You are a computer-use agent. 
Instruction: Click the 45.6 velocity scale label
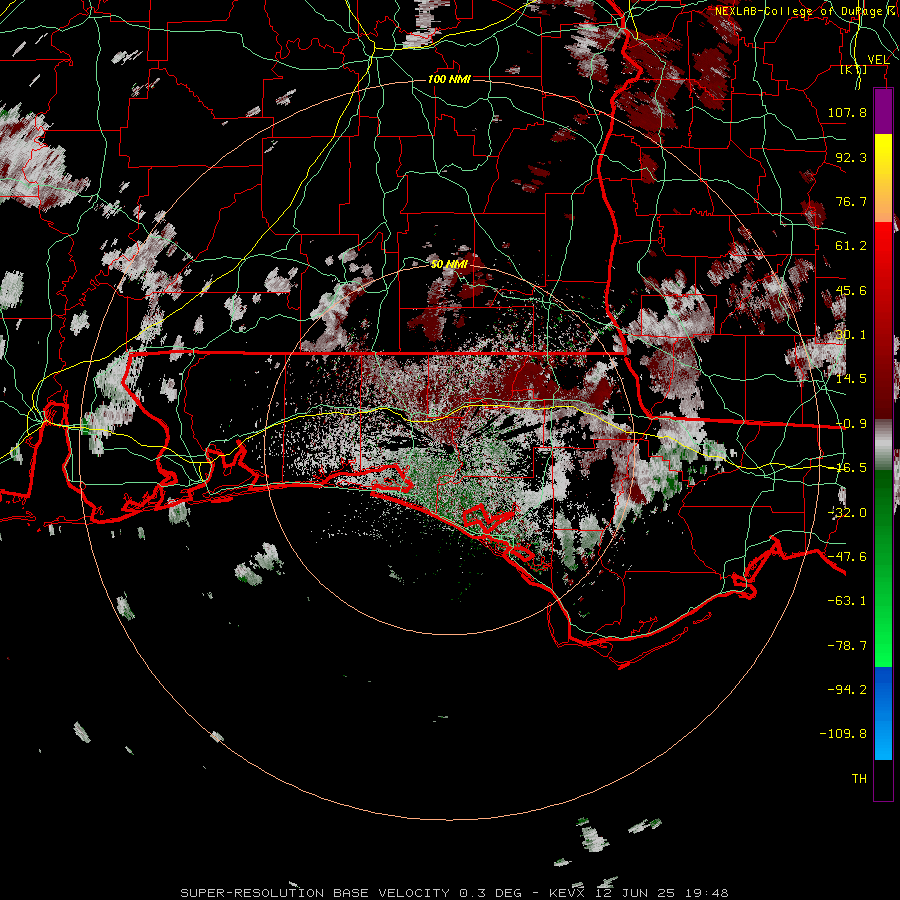coord(851,290)
